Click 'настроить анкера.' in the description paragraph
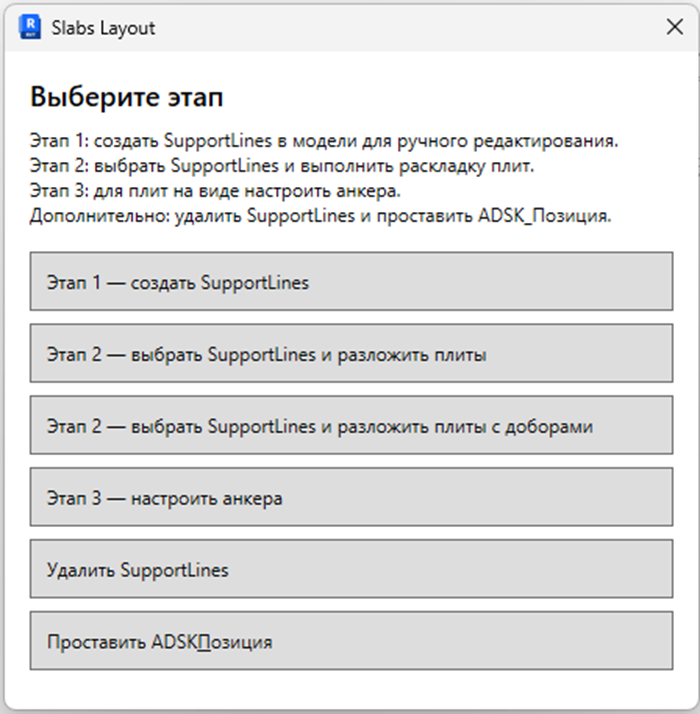 pyautogui.click(x=323, y=191)
